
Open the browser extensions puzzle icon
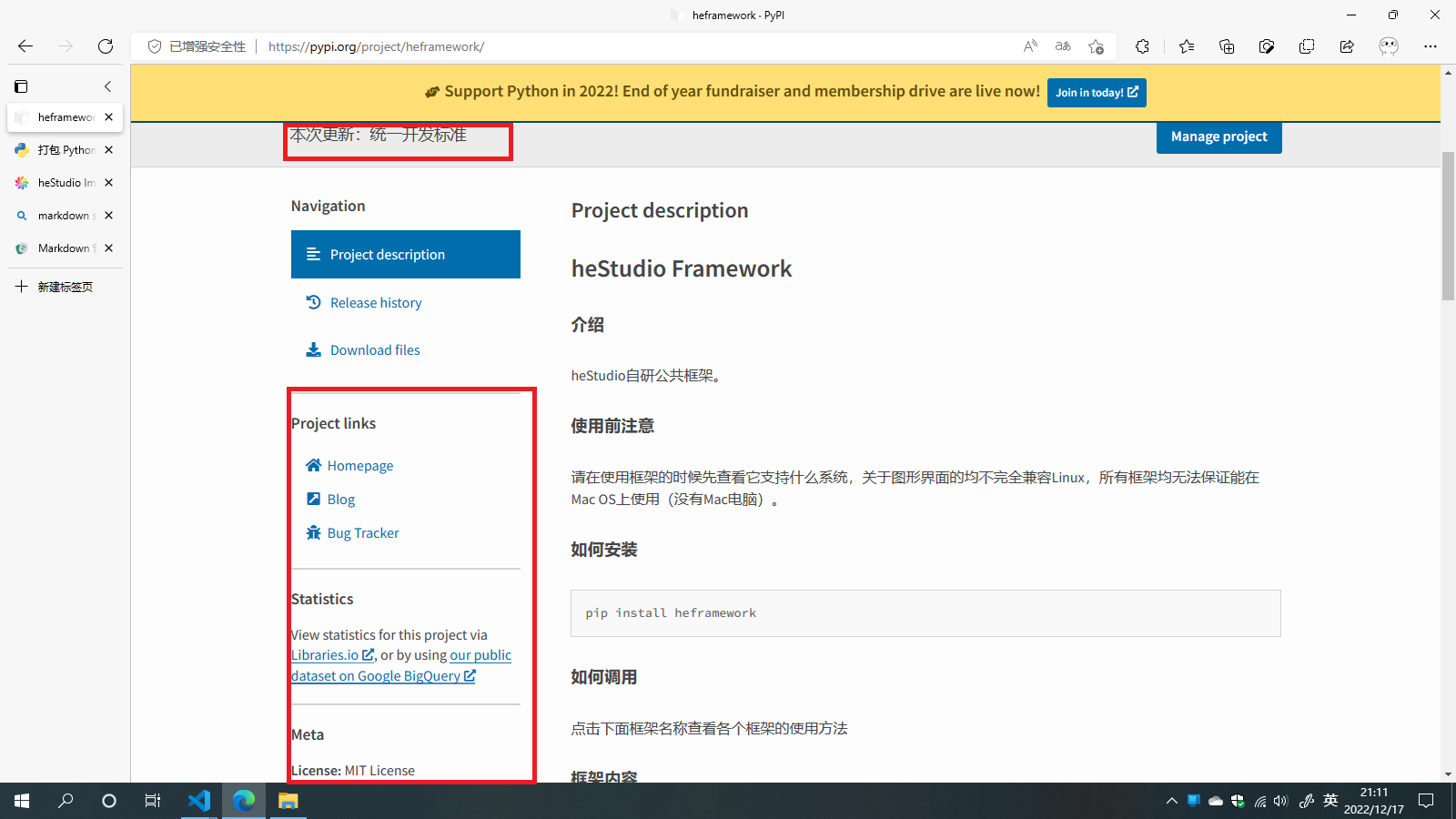coord(1142,46)
